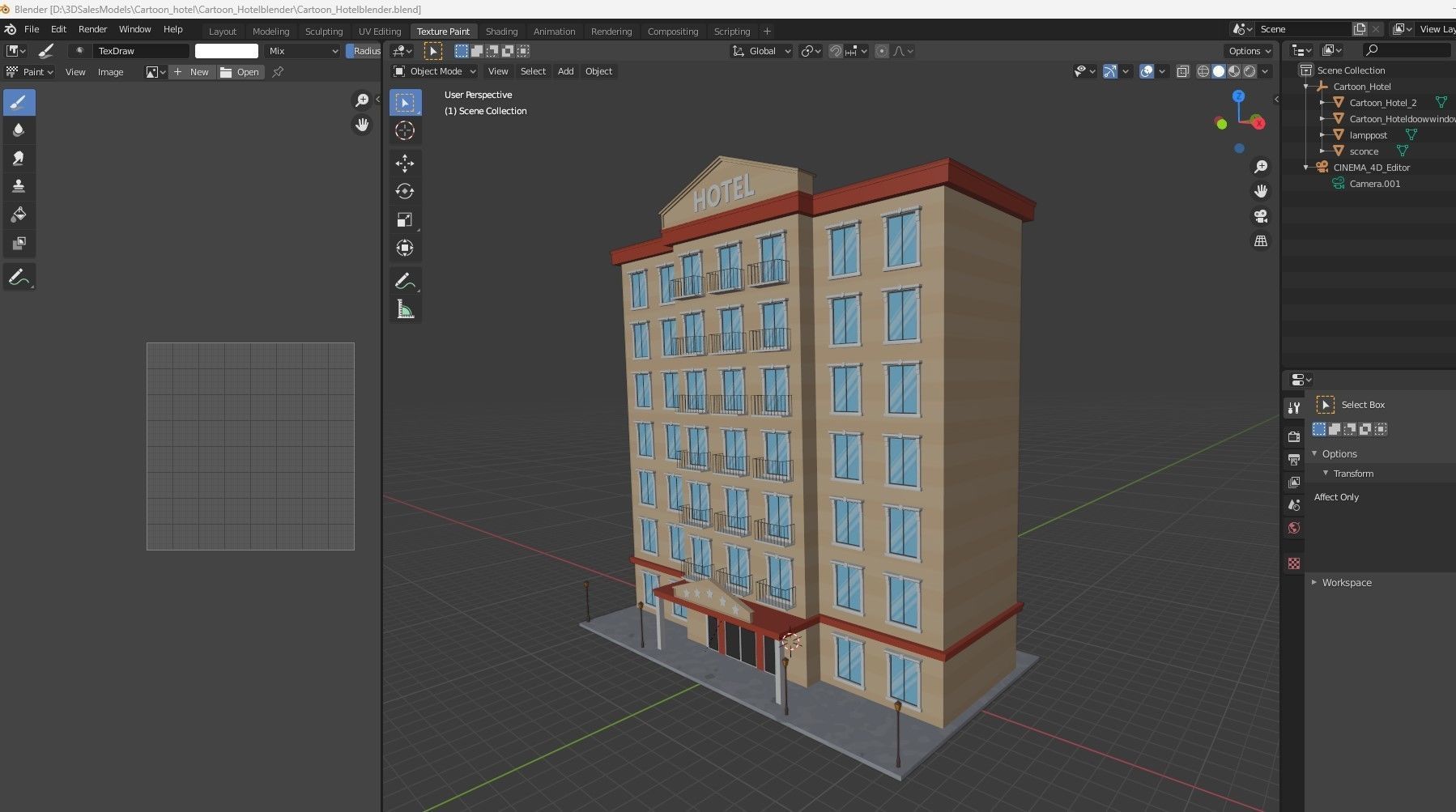Open the Global orientation dropdown
Image resolution: width=1456 pixels, height=812 pixels.
(761, 51)
